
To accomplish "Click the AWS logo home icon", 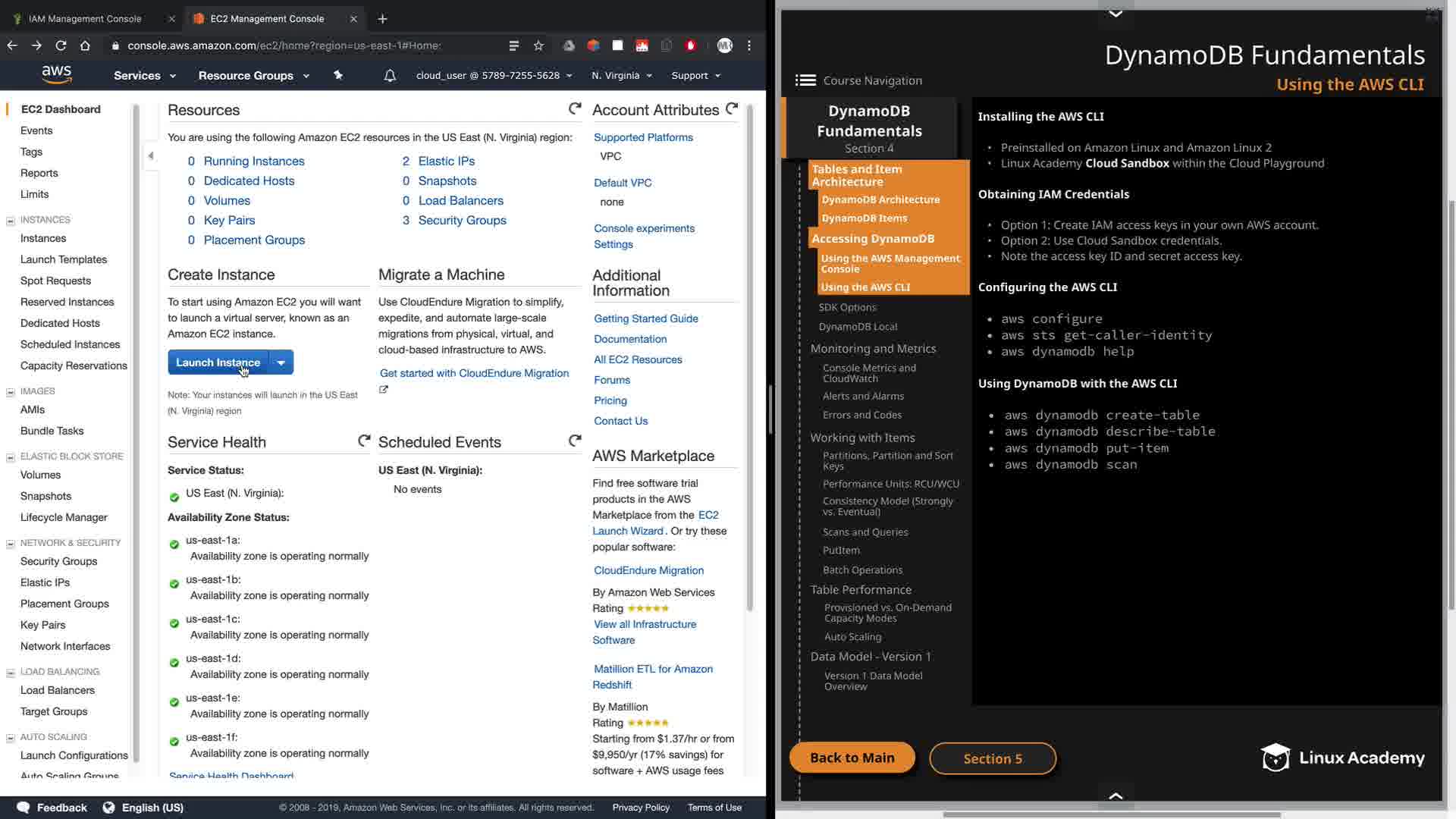I will pyautogui.click(x=57, y=74).
